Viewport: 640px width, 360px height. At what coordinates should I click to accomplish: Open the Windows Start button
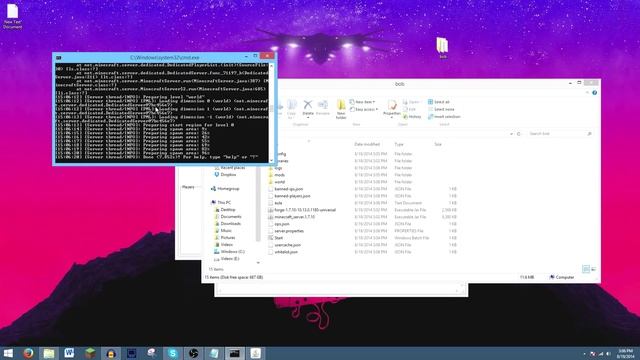point(8,353)
